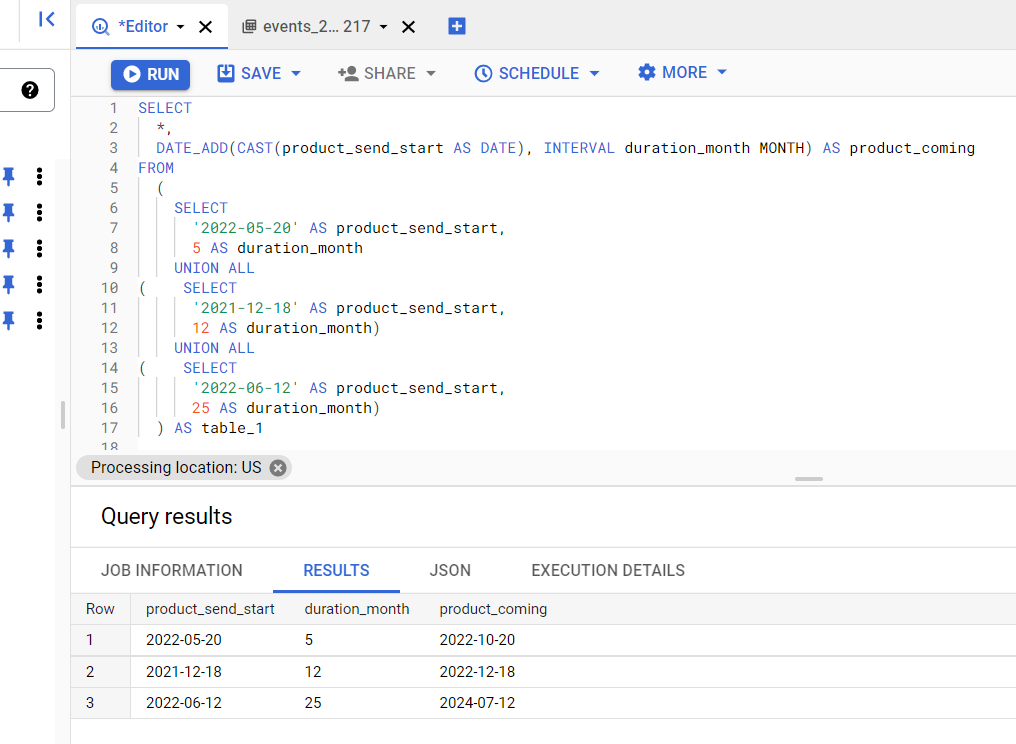
Task: Click FROM keyword on line 4
Action: [156, 169]
